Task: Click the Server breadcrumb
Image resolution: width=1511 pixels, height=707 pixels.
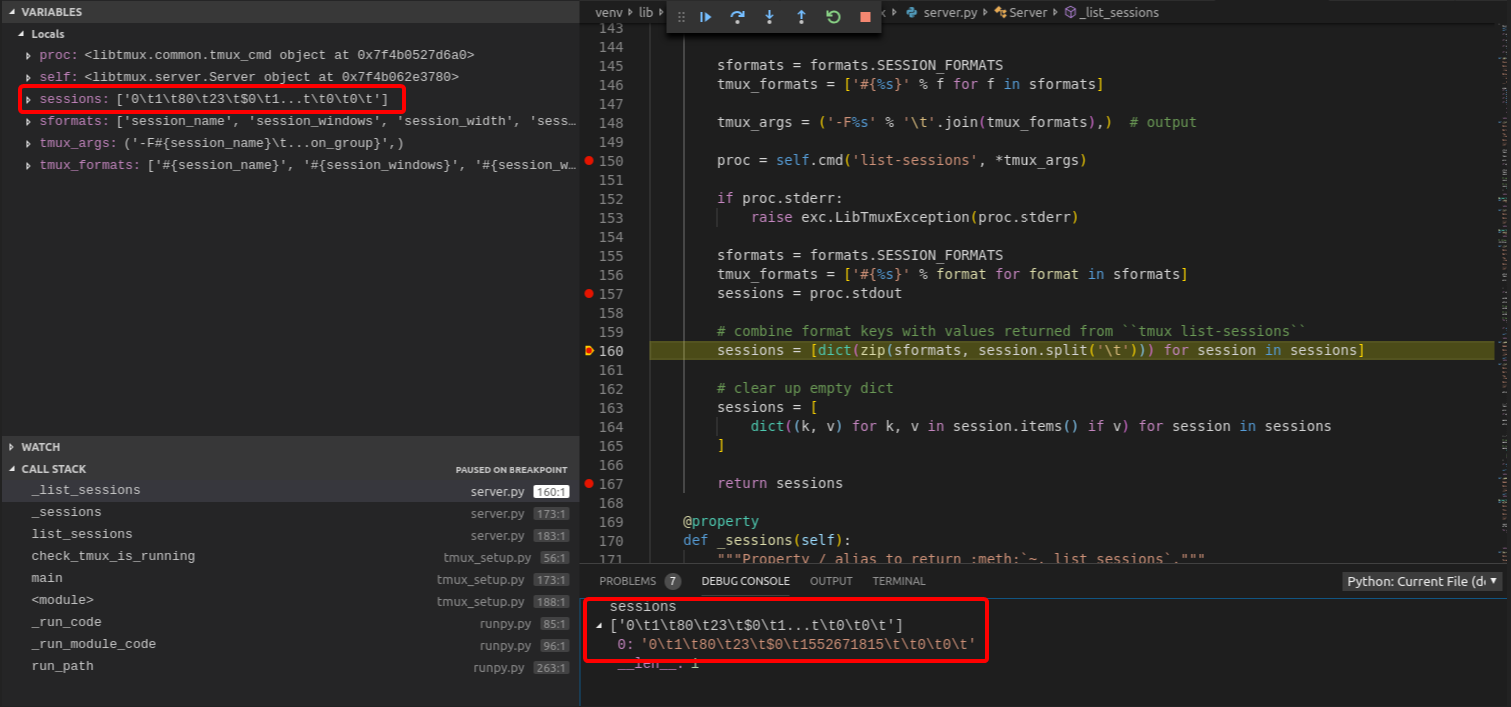Action: pos(1028,12)
